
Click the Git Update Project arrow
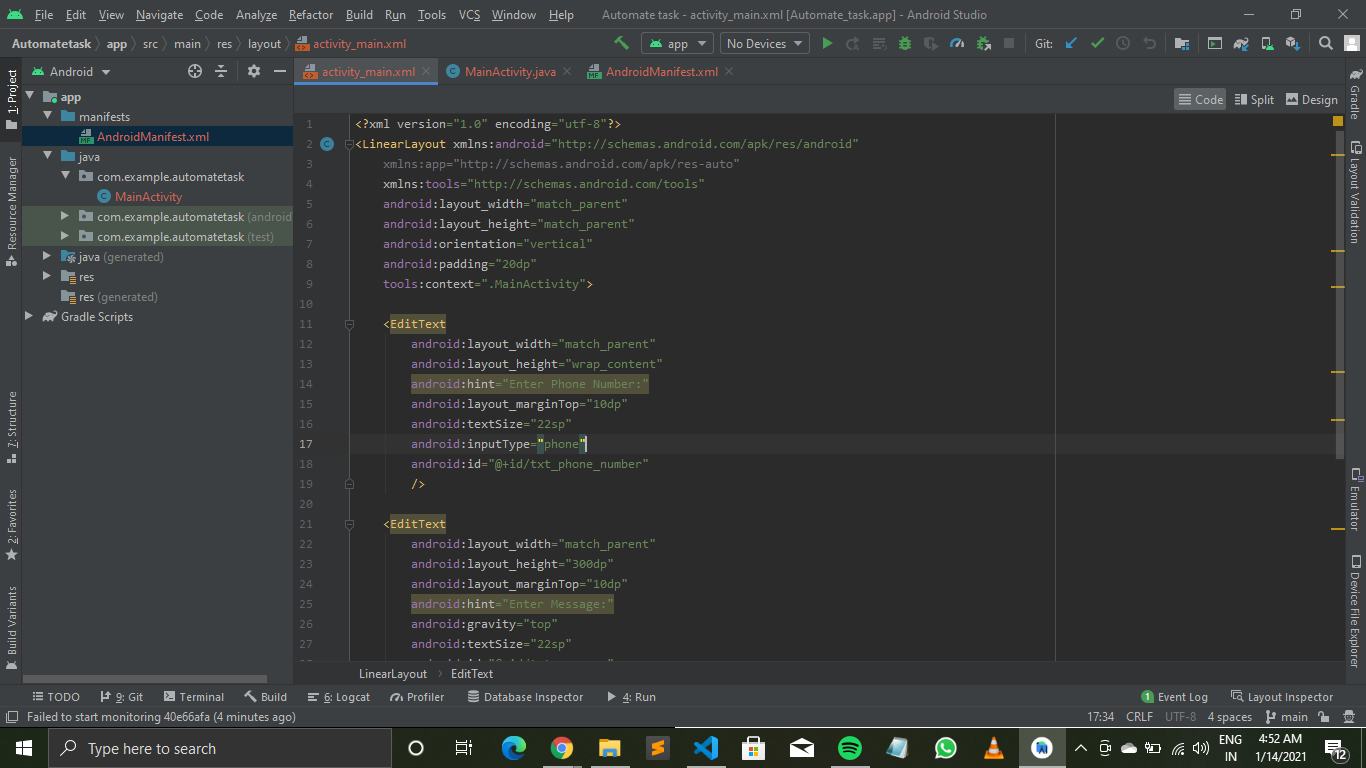coord(1071,43)
